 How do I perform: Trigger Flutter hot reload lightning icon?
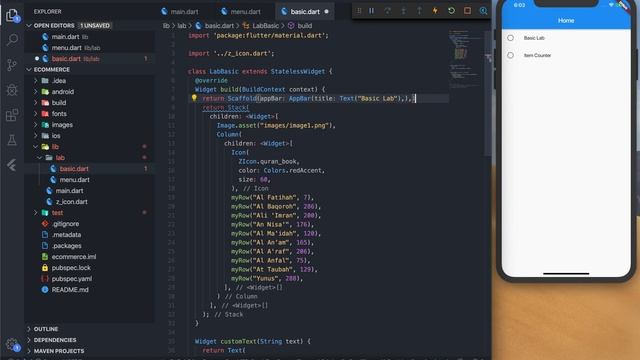click(x=435, y=11)
